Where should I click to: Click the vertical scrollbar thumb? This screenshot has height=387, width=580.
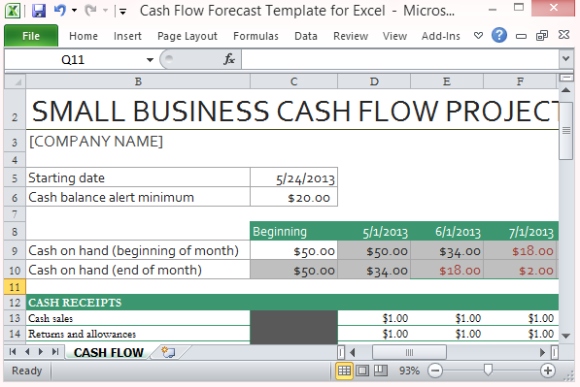(x=566, y=130)
